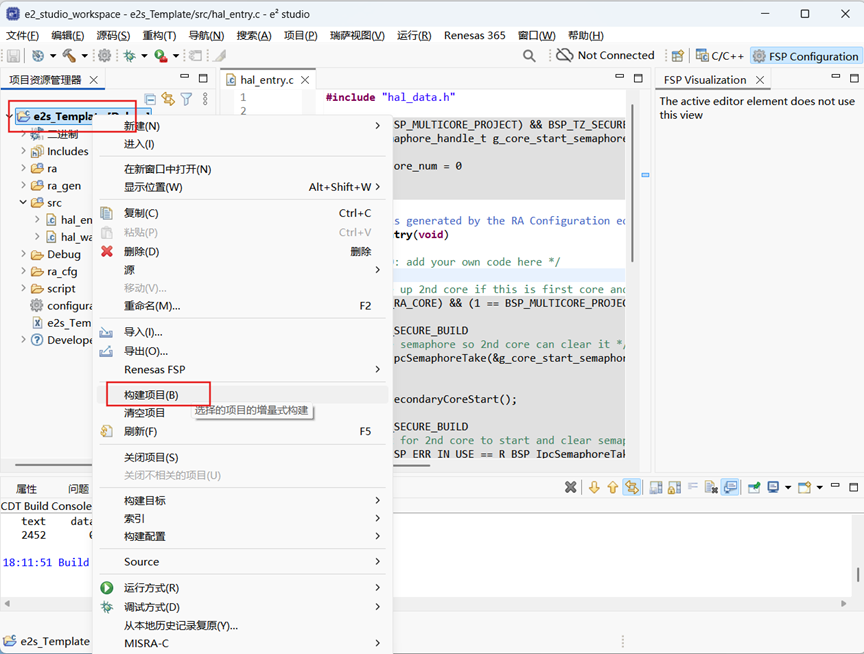The height and width of the screenshot is (654, 864).
Task: Open Renesas FSP submenu in context menu
Action: coord(243,370)
